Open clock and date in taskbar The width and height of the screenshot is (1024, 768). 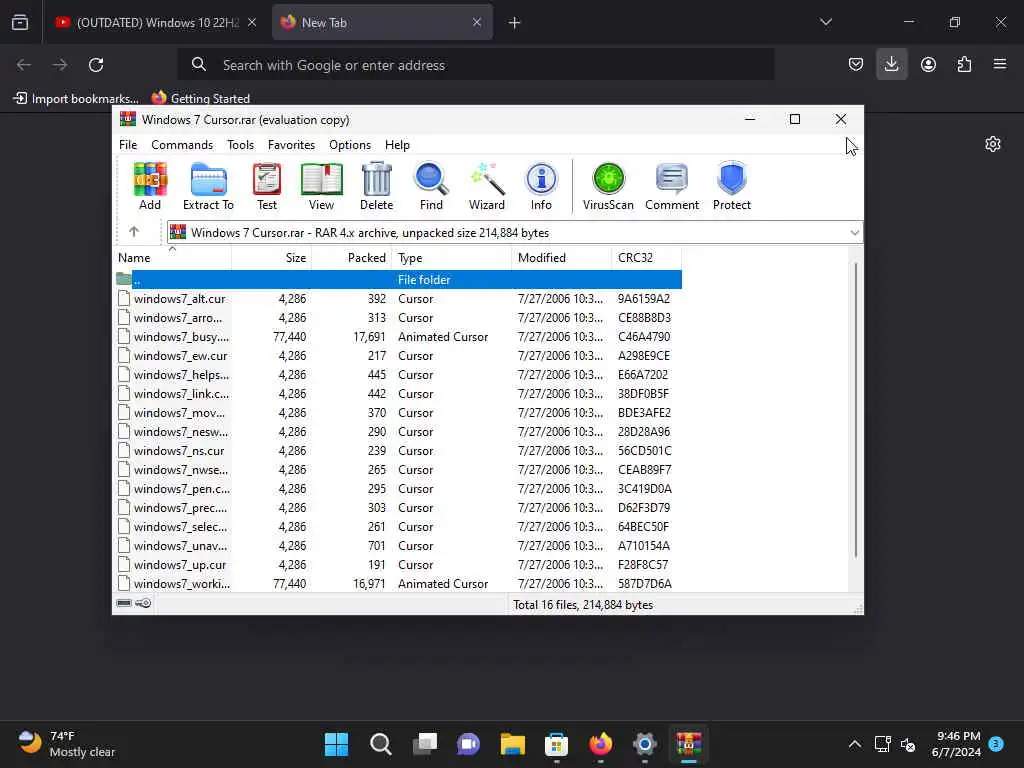point(956,744)
